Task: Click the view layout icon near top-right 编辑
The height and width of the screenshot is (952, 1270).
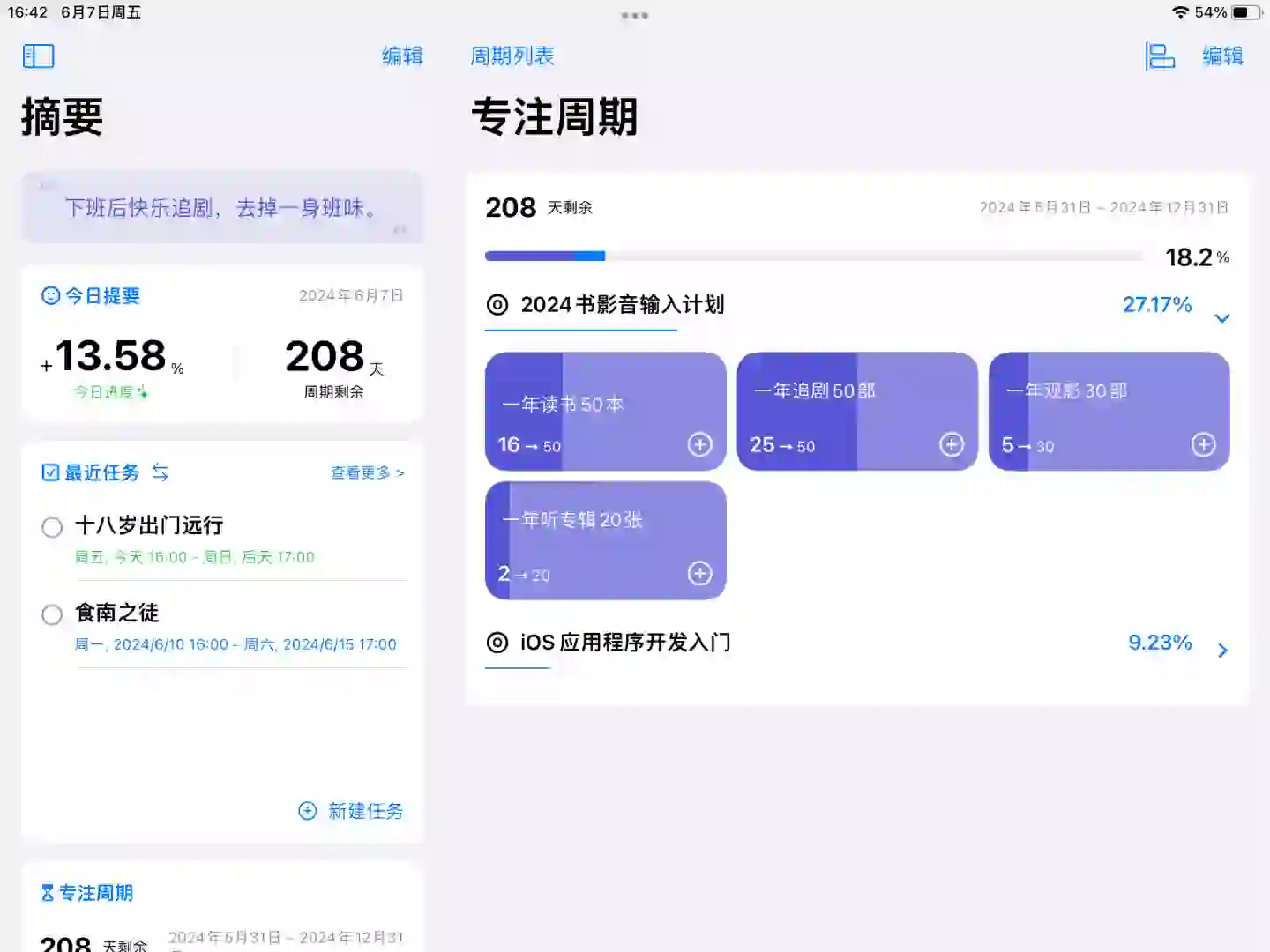Action: click(1160, 56)
